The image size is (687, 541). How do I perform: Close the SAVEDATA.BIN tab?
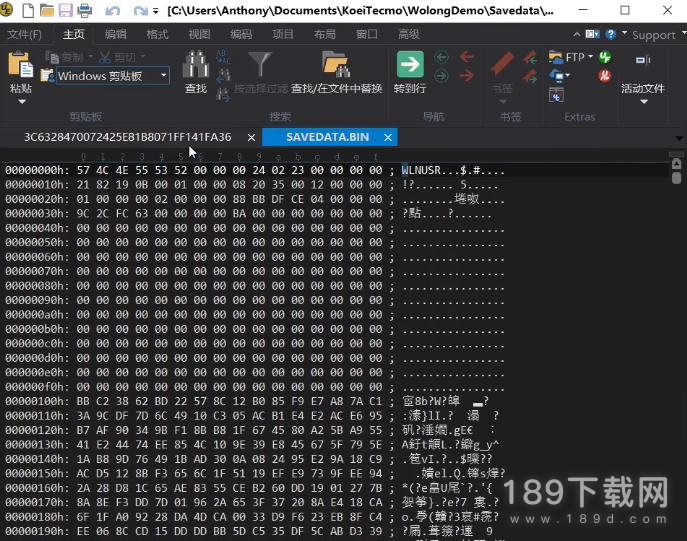click(x=387, y=137)
